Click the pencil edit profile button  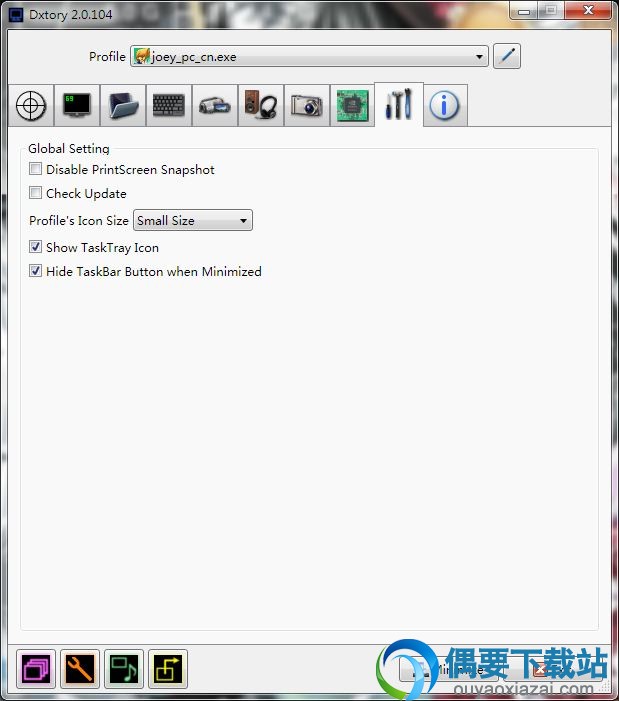click(x=507, y=56)
